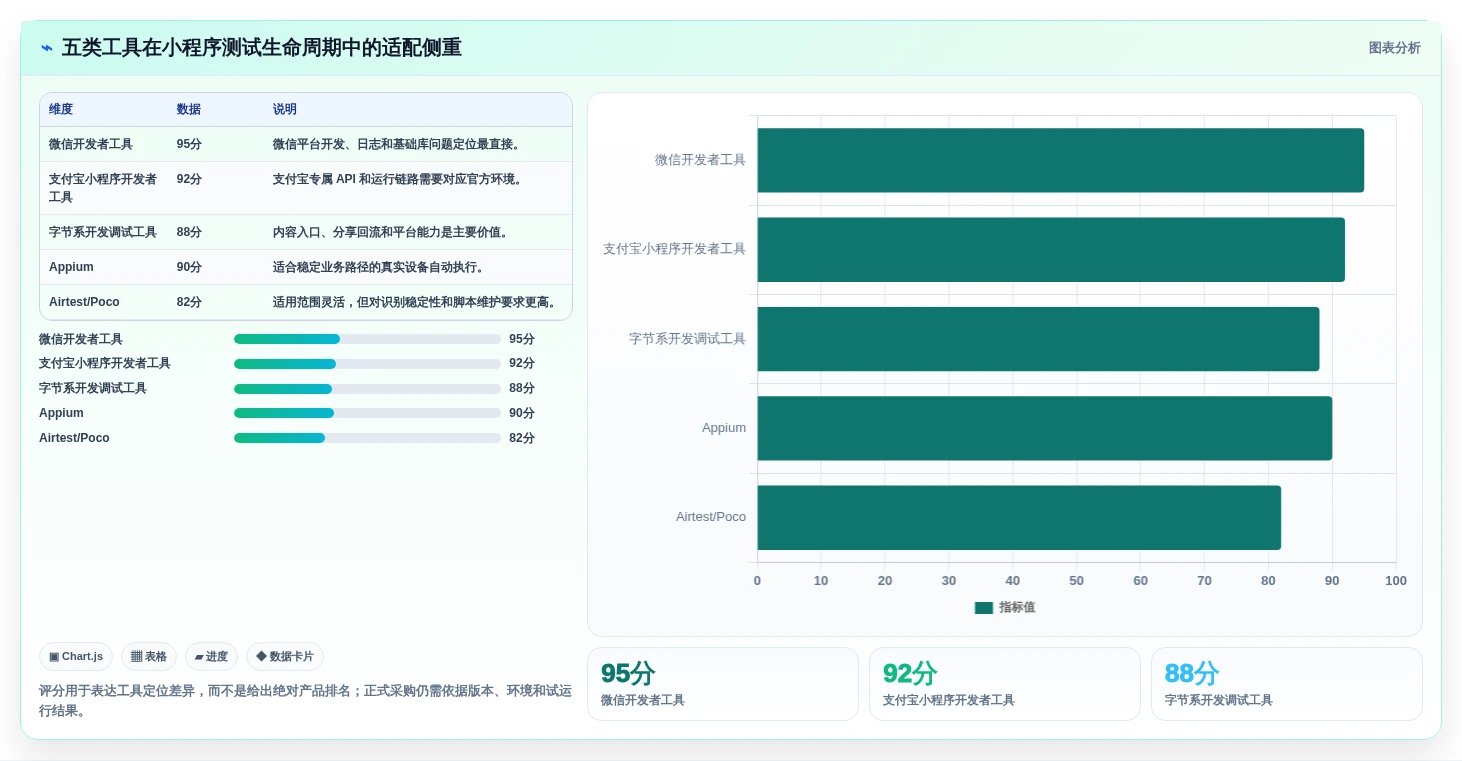Viewport: 1462px width, 761px height.
Task: Click the 字节系开发调试工具 chart bar
Action: pyautogui.click(x=1038, y=339)
